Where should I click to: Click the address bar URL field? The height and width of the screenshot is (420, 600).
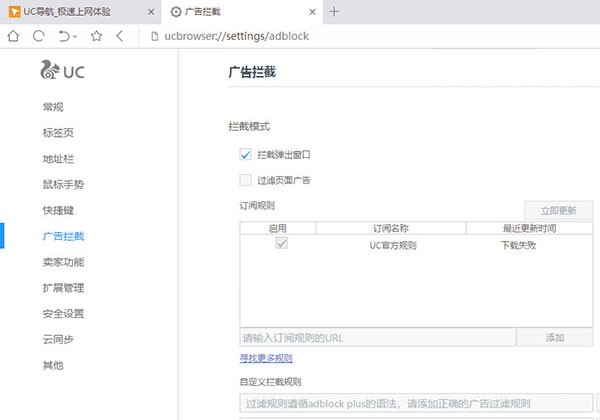tap(236, 36)
